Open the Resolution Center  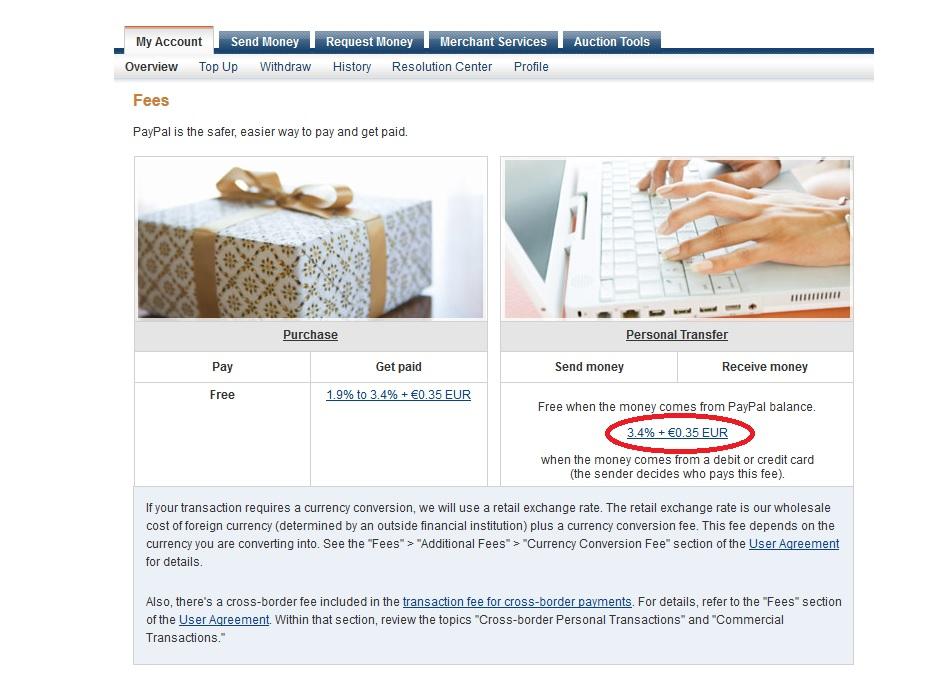442,67
